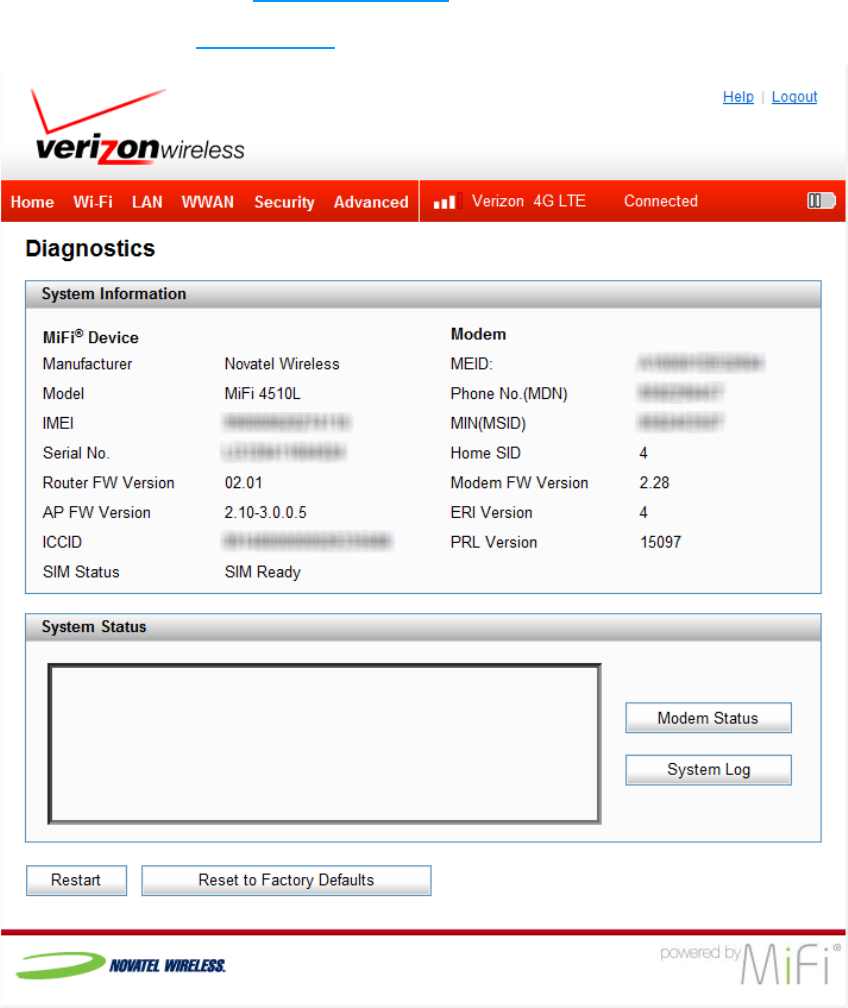Viewport: 848px width, 1008px height.
Task: Open the Home menu
Action: pos(32,202)
